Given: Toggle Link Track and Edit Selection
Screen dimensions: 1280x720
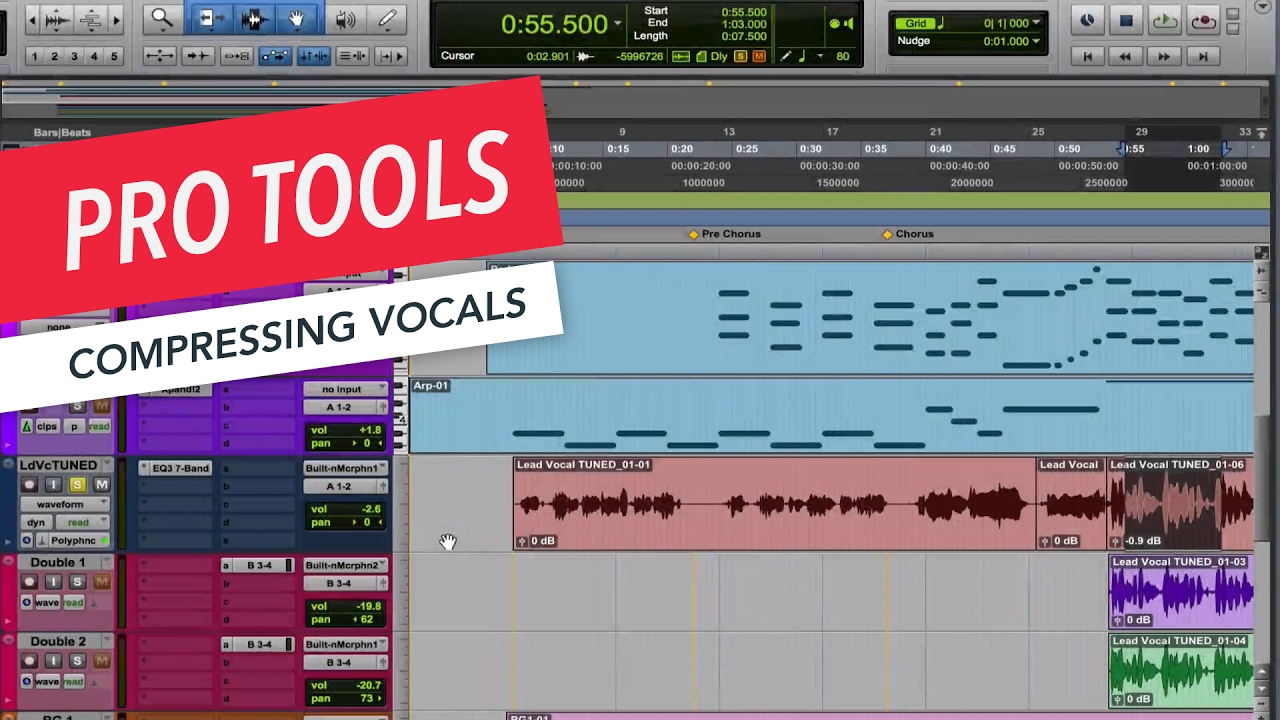Looking at the screenshot, I should pyautogui.click(x=350, y=56).
